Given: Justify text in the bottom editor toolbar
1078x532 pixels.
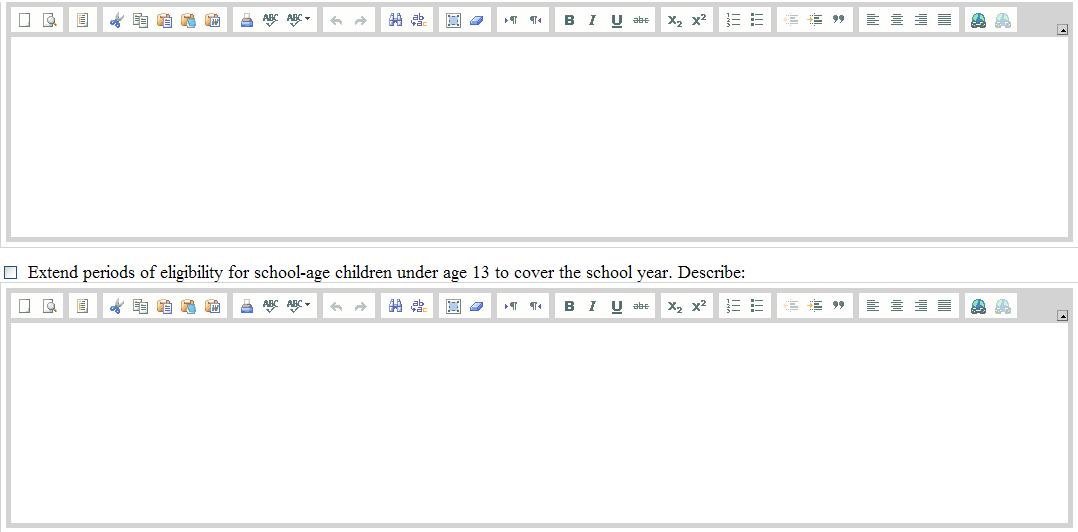Looking at the screenshot, I should click(945, 306).
